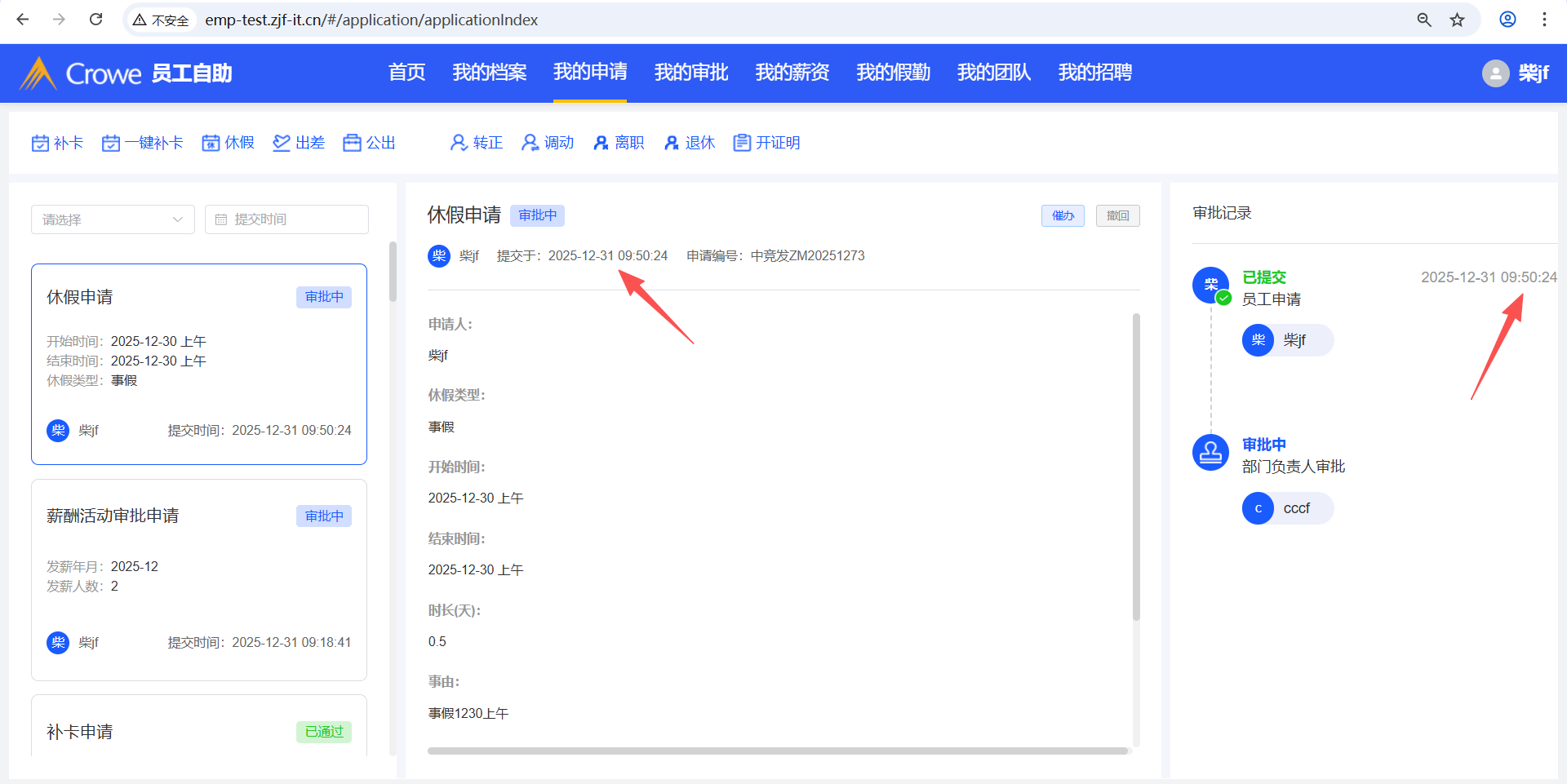Open the 休假 leave application icon
The height and width of the screenshot is (784, 1567).
point(211,144)
